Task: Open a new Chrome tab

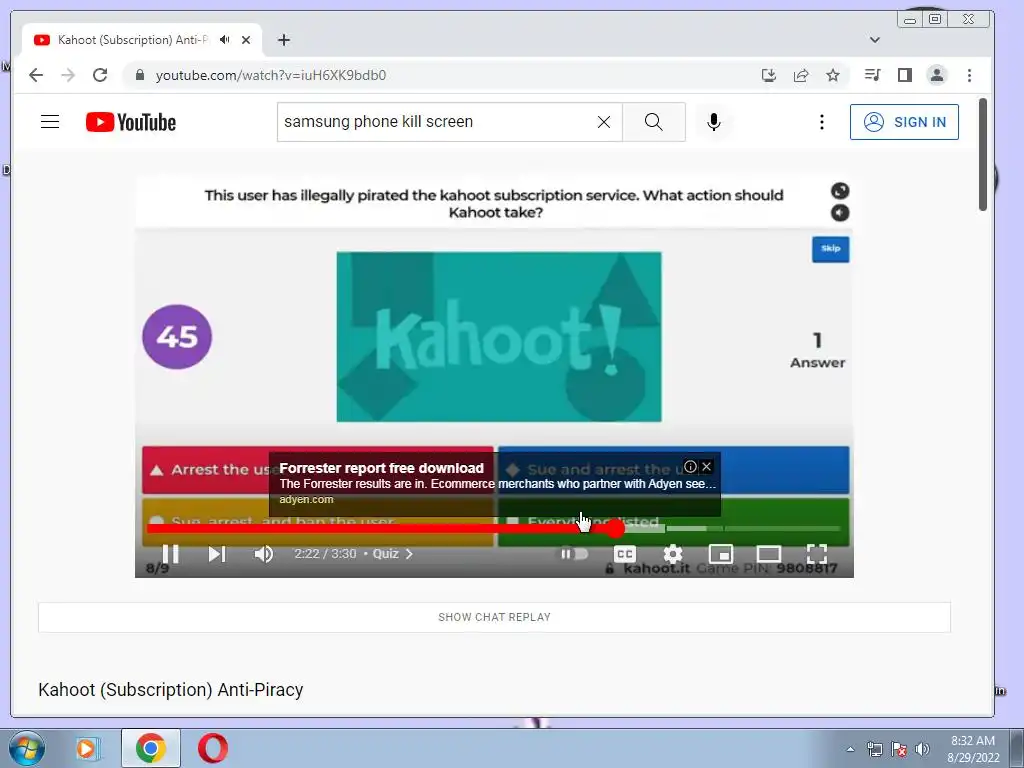Action: [x=283, y=40]
